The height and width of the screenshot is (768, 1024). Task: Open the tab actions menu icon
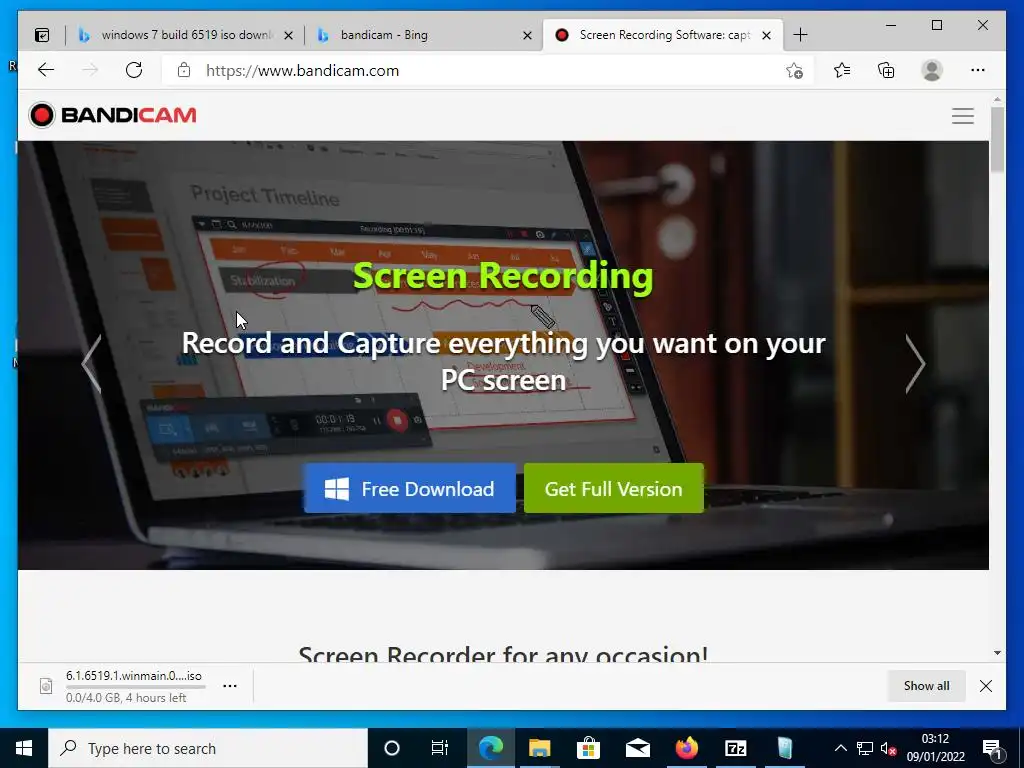click(42, 35)
